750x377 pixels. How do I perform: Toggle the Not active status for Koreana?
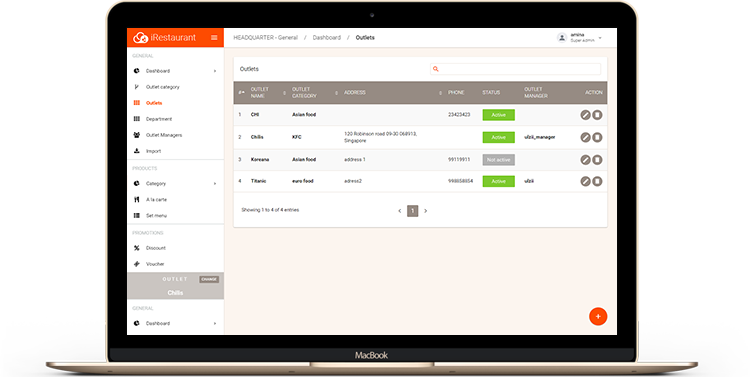[498, 160]
